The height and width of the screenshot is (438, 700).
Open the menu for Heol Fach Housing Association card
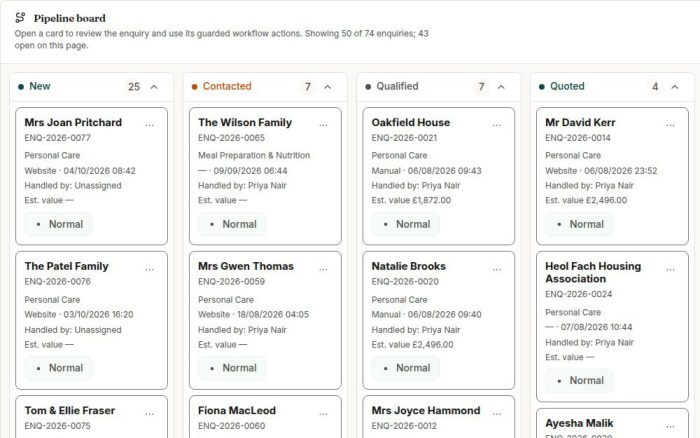(x=671, y=269)
